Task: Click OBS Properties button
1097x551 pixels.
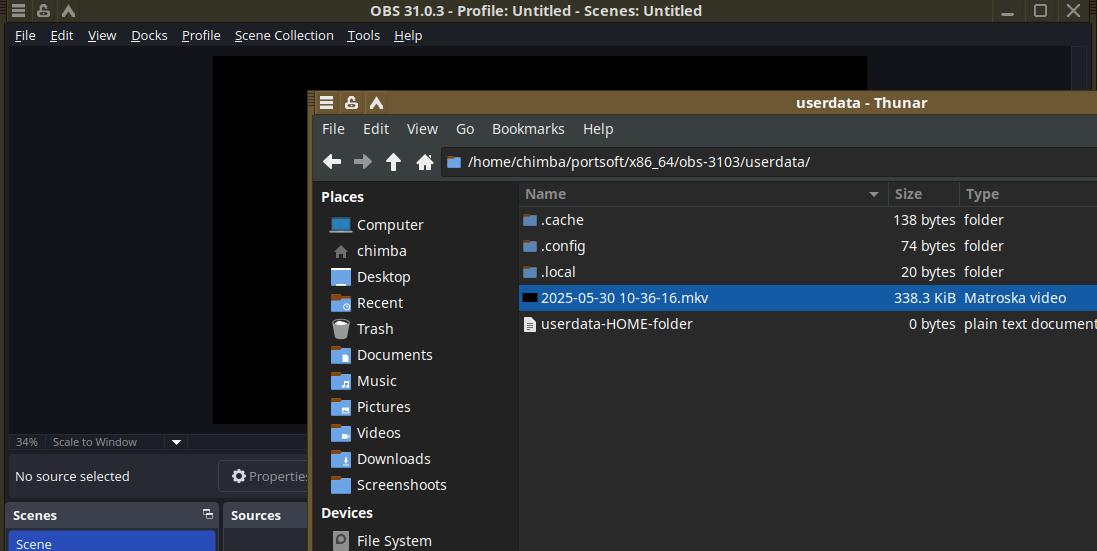Action: [x=264, y=476]
